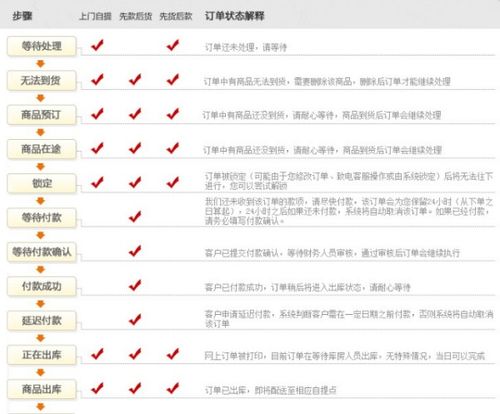500x414 pixels.
Task: Click the description beginning 网上订单被打印
Action: tap(345, 356)
